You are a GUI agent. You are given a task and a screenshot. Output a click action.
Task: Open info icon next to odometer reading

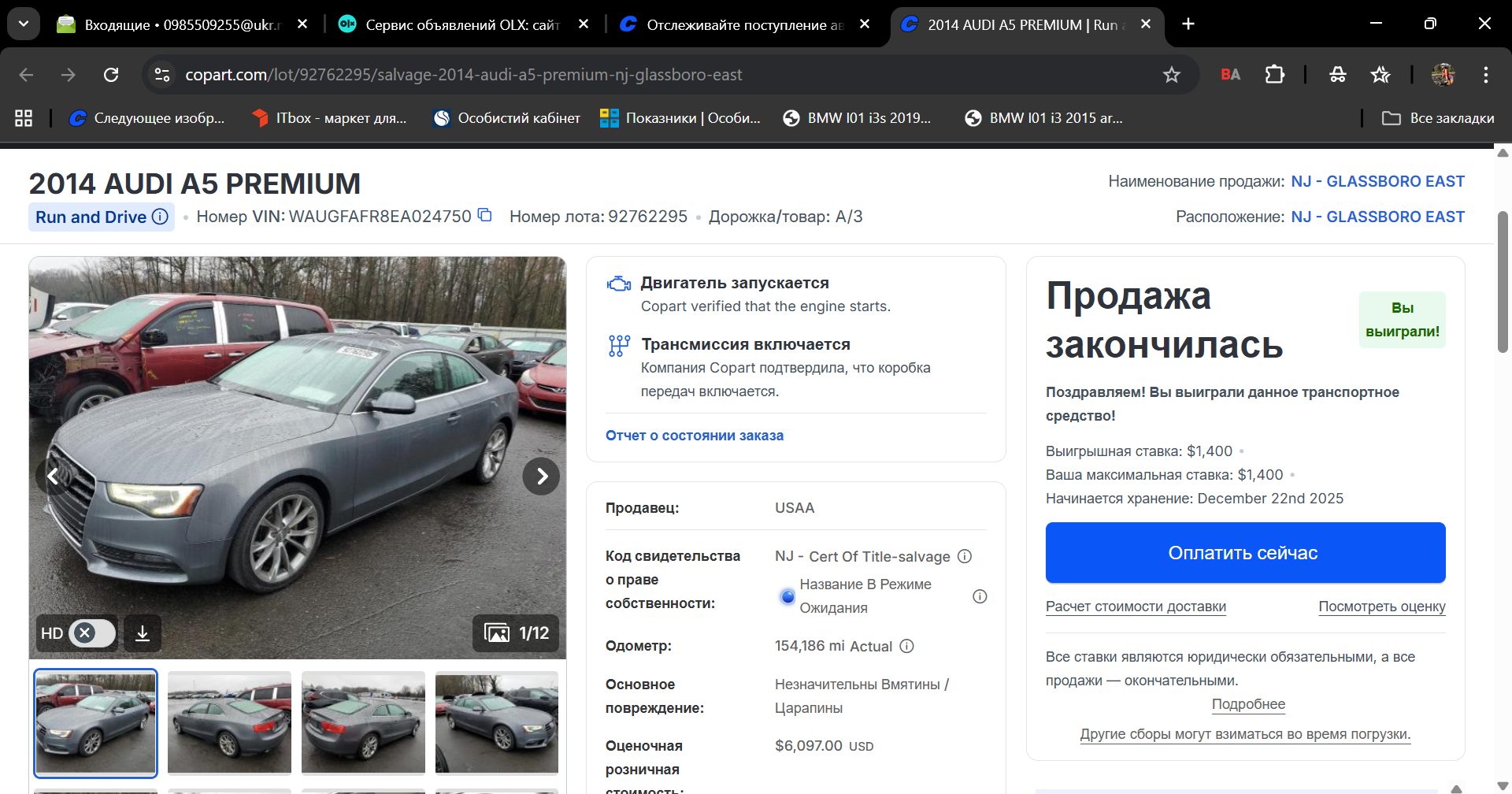pos(908,646)
